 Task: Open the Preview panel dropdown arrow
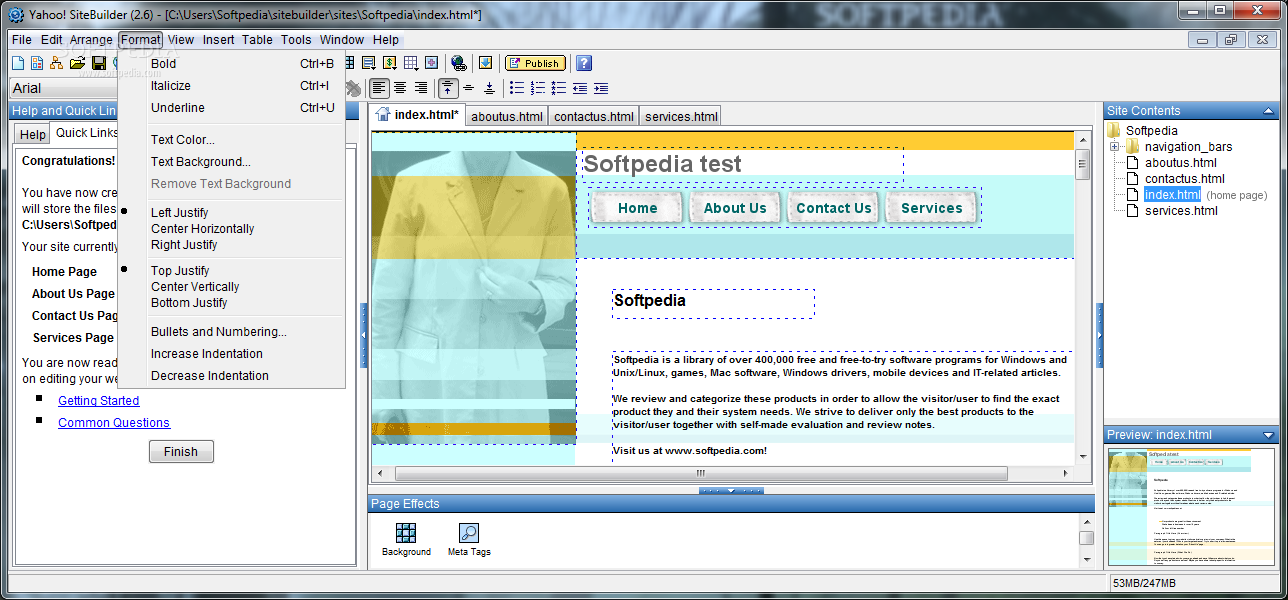point(1269,435)
